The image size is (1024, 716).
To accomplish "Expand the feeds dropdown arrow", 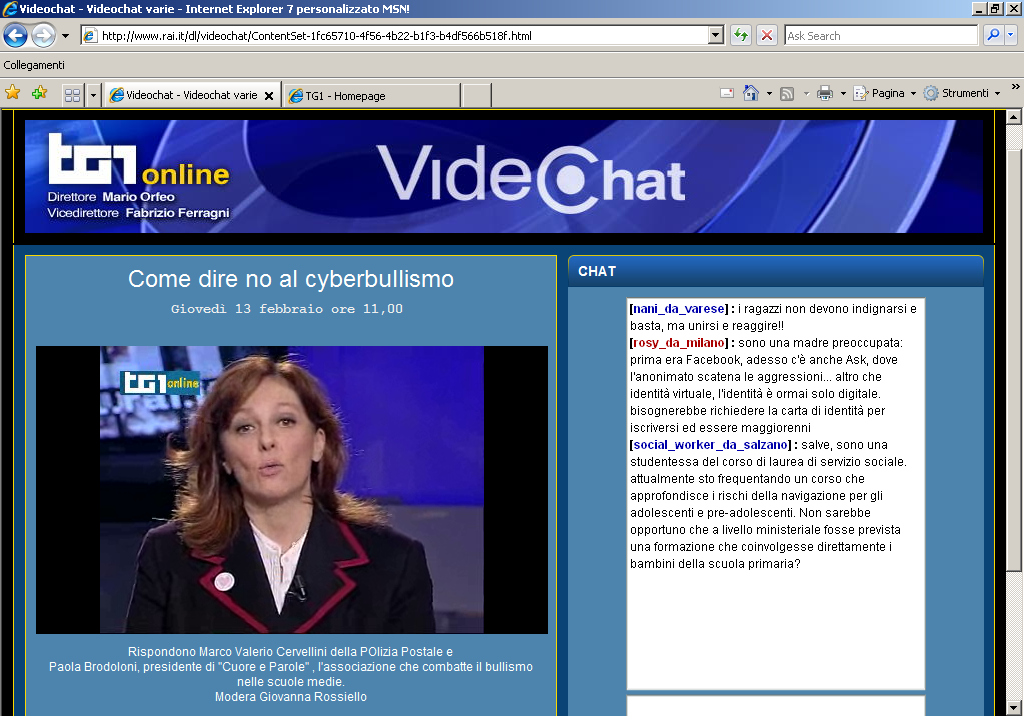I will click(806, 93).
